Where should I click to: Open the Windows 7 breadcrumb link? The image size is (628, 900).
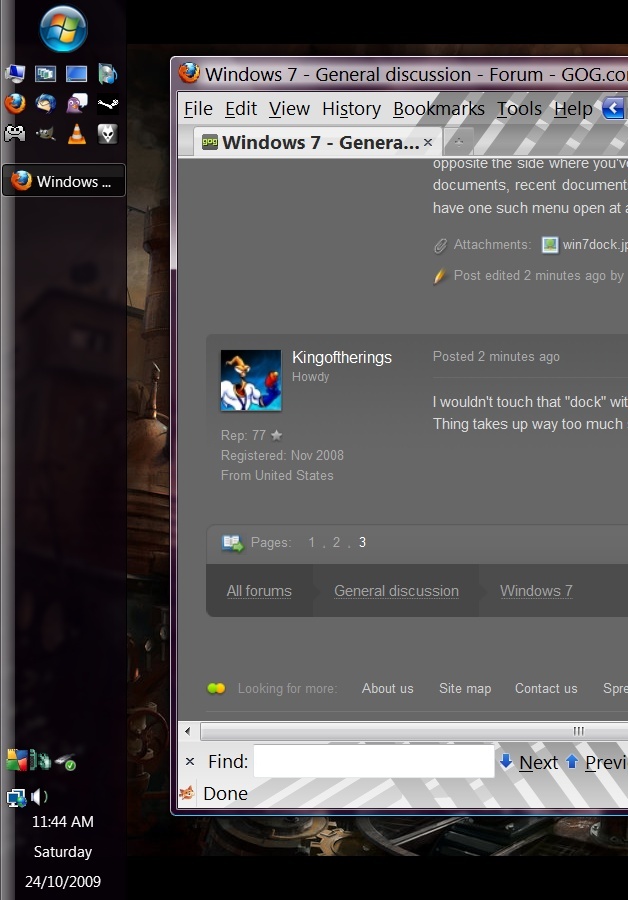[x=536, y=591]
